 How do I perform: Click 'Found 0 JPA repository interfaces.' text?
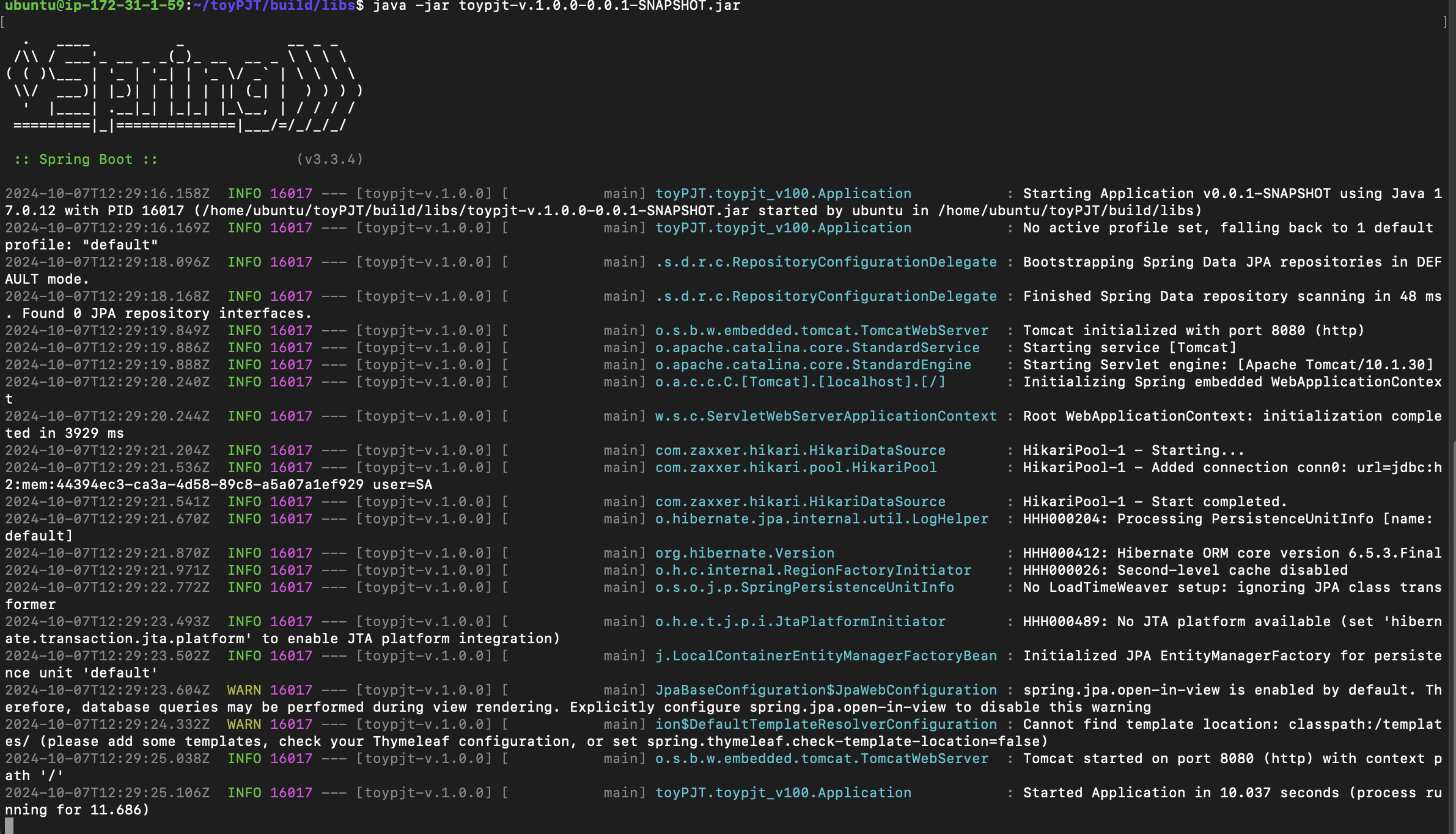pos(167,314)
